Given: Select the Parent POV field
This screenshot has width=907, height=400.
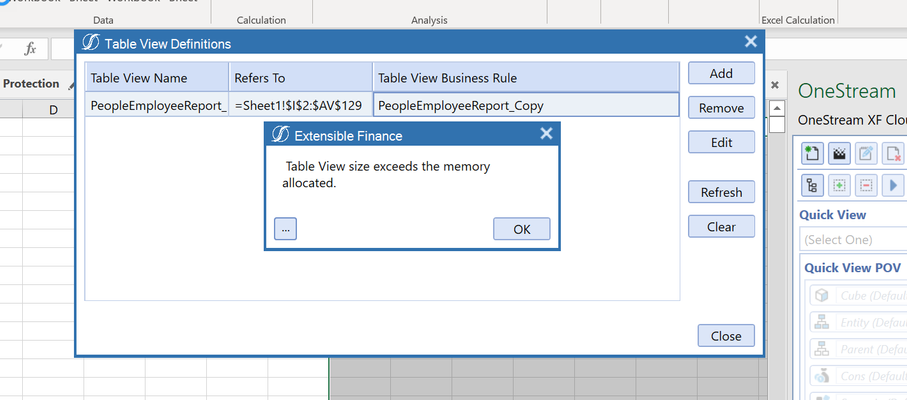Looking at the screenshot, I should click(856, 349).
